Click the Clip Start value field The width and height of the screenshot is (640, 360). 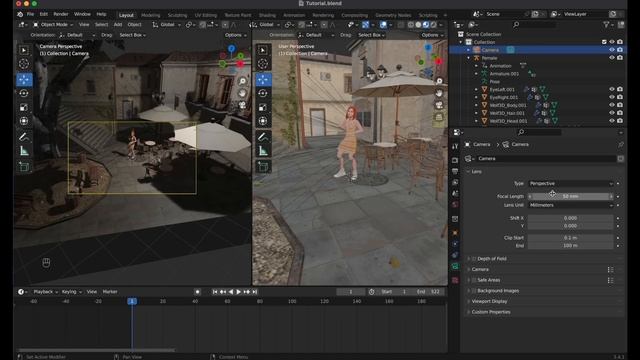(x=571, y=238)
